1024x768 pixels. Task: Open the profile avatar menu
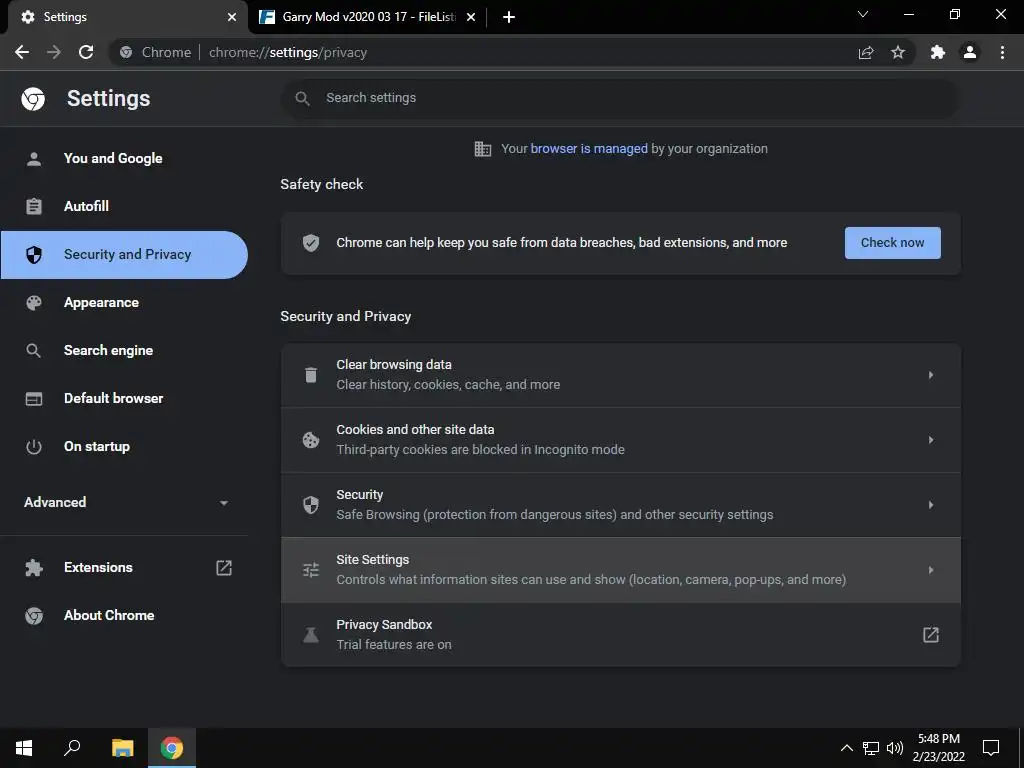tap(970, 52)
